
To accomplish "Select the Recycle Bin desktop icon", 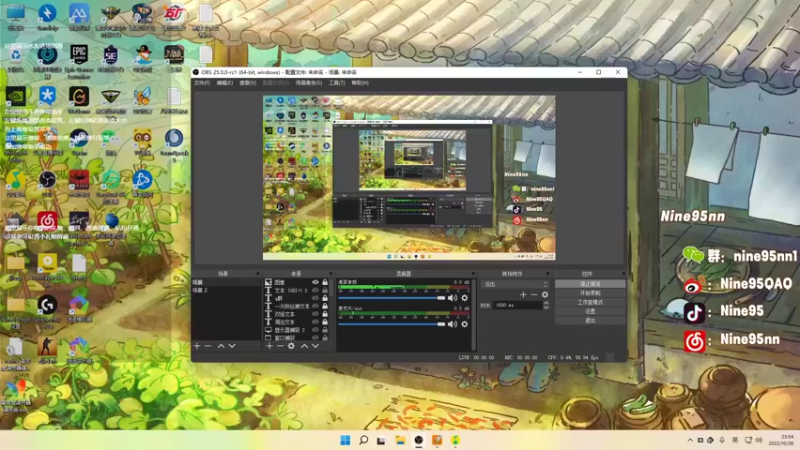I will pyautogui.click(x=16, y=55).
